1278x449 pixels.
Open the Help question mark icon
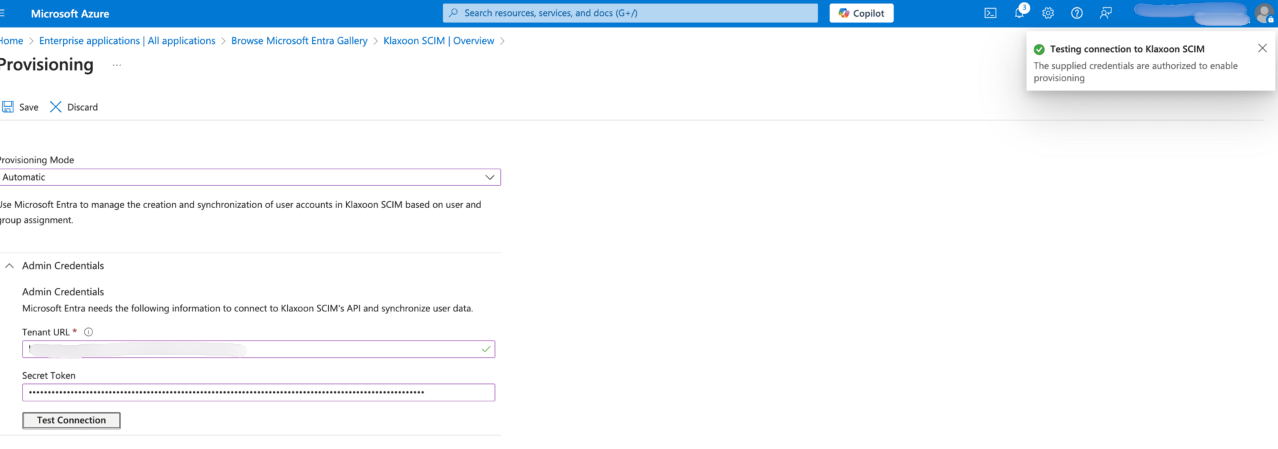pyautogui.click(x=1077, y=13)
